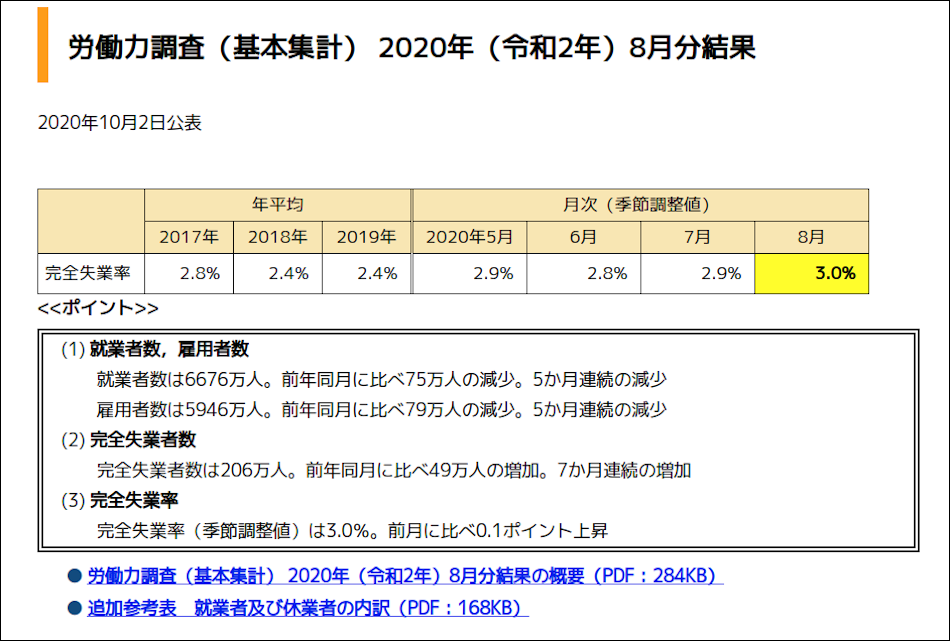Click the 8月 column header

(x=811, y=237)
